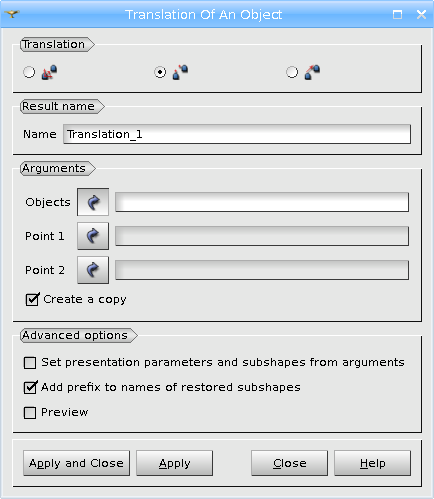Click the Point 2 selection arrow button
Viewport: 434px width, 499px height.
tap(93, 270)
